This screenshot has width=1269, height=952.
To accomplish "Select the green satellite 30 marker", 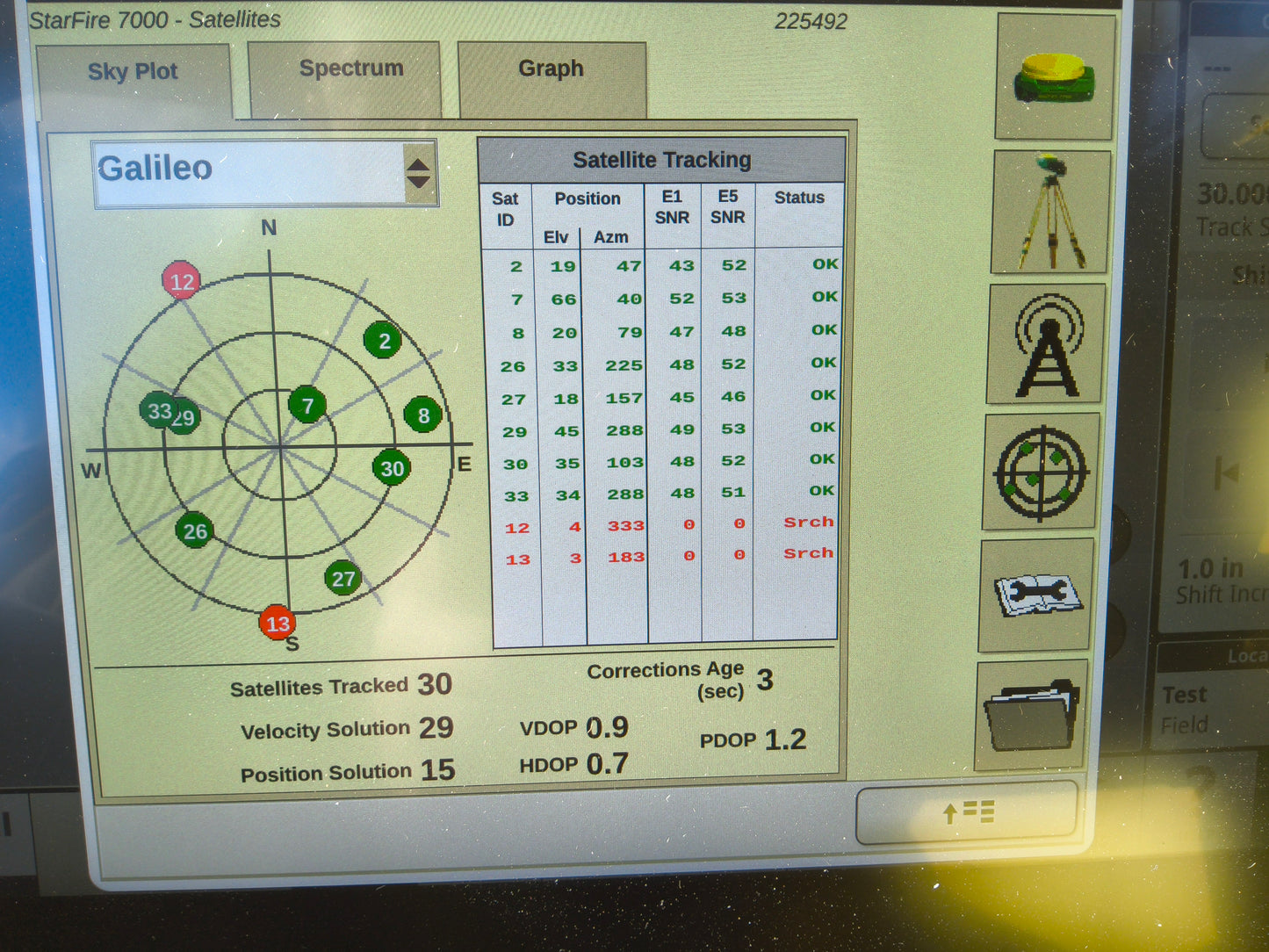I will point(393,469).
